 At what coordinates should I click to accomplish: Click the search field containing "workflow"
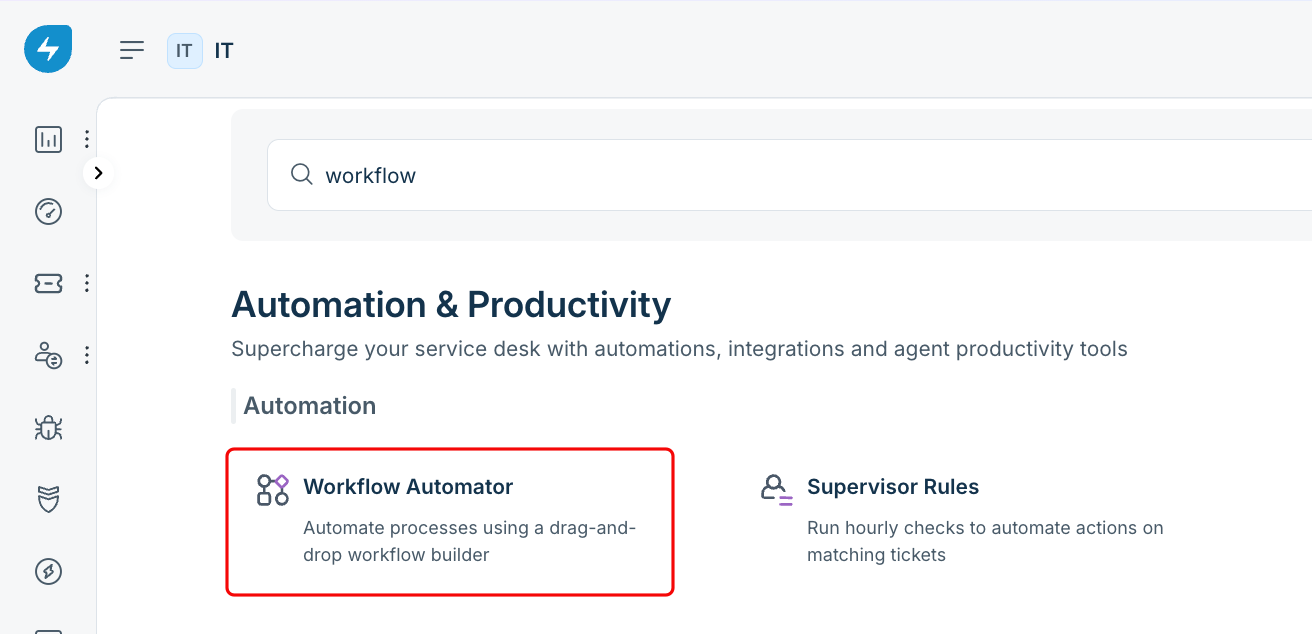point(789,175)
